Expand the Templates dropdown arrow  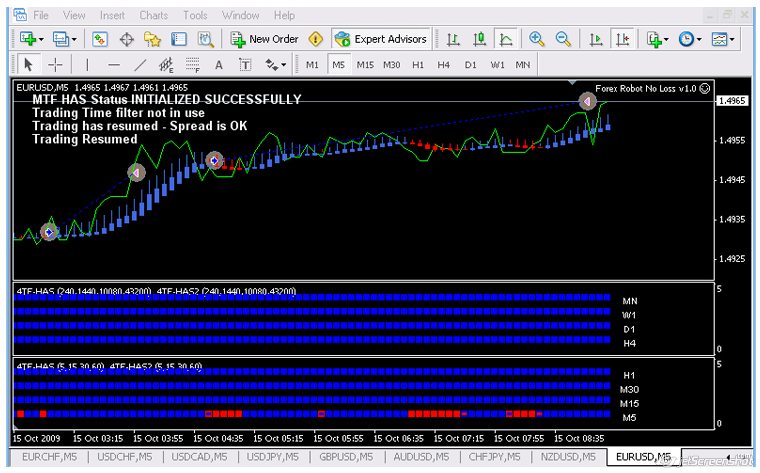coord(732,39)
